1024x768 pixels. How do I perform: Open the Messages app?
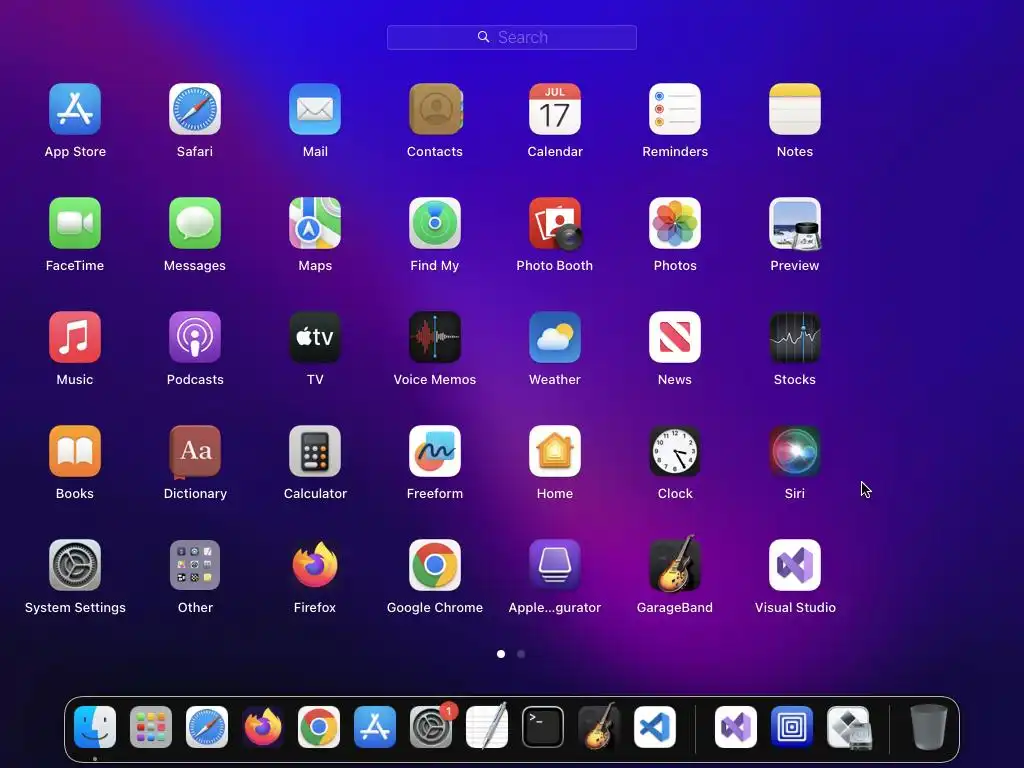[195, 223]
